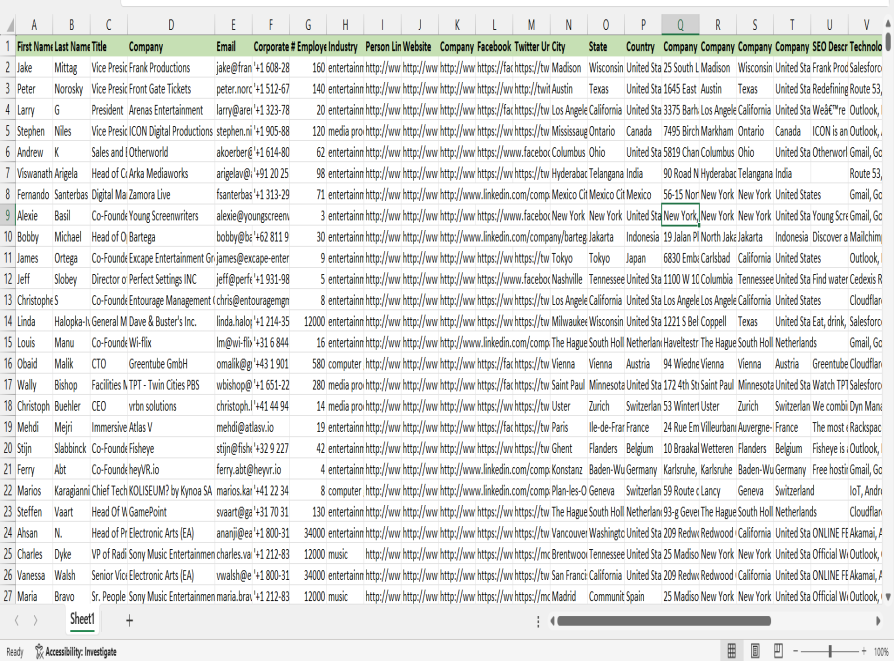894x661 pixels.
Task: Click the Select All corner triangle
Action: (x=7, y=25)
